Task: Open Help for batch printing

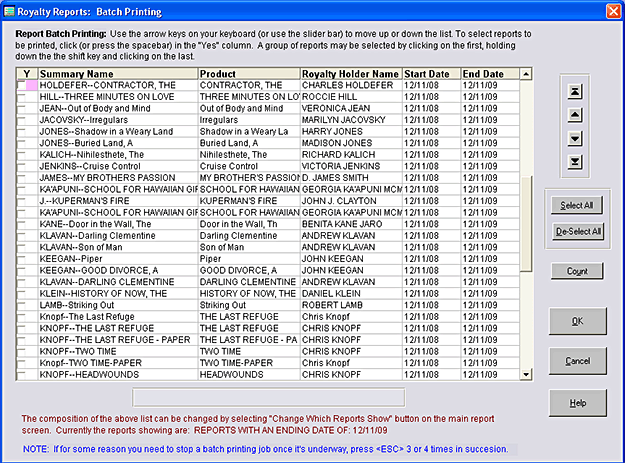Action: coord(577,402)
